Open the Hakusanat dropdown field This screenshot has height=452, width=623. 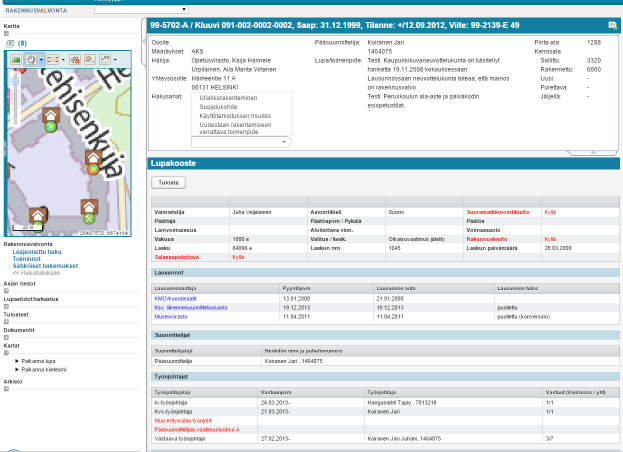coord(241,142)
